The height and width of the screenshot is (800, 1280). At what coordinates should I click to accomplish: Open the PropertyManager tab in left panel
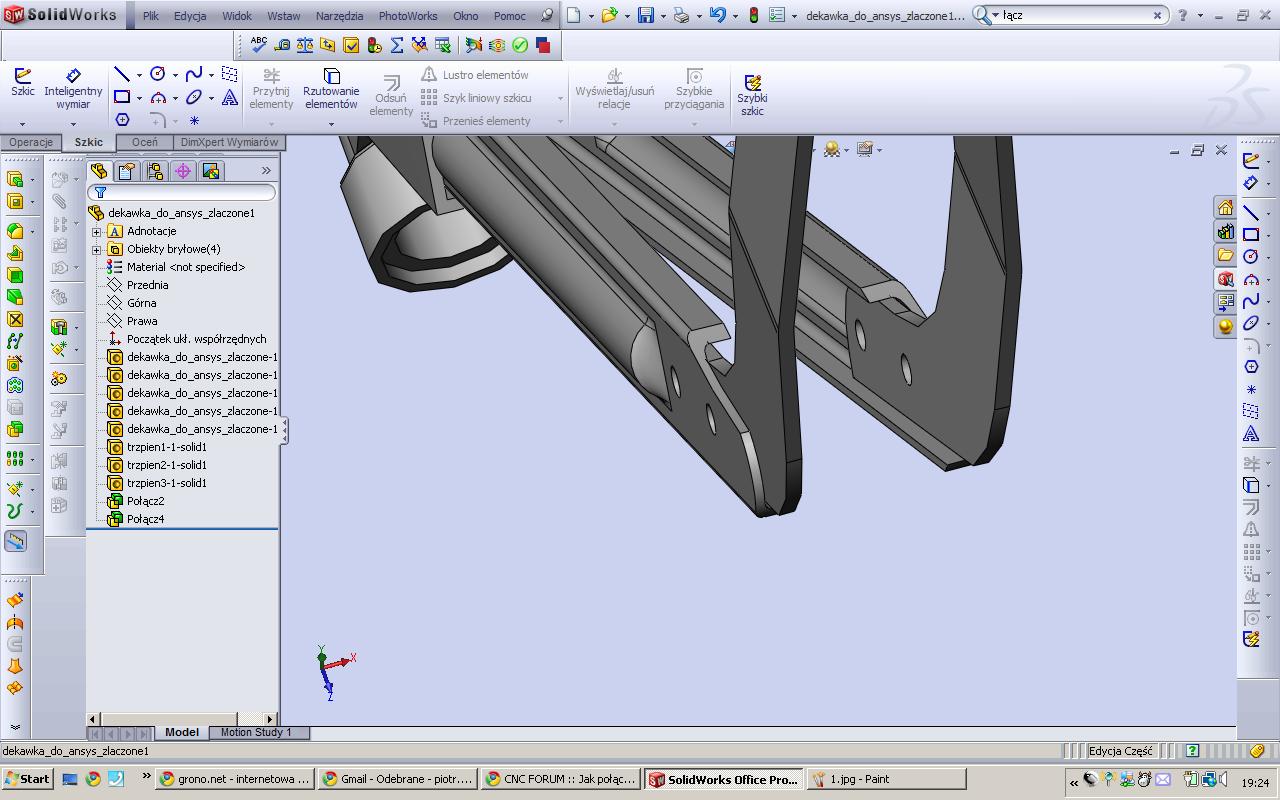tap(126, 171)
